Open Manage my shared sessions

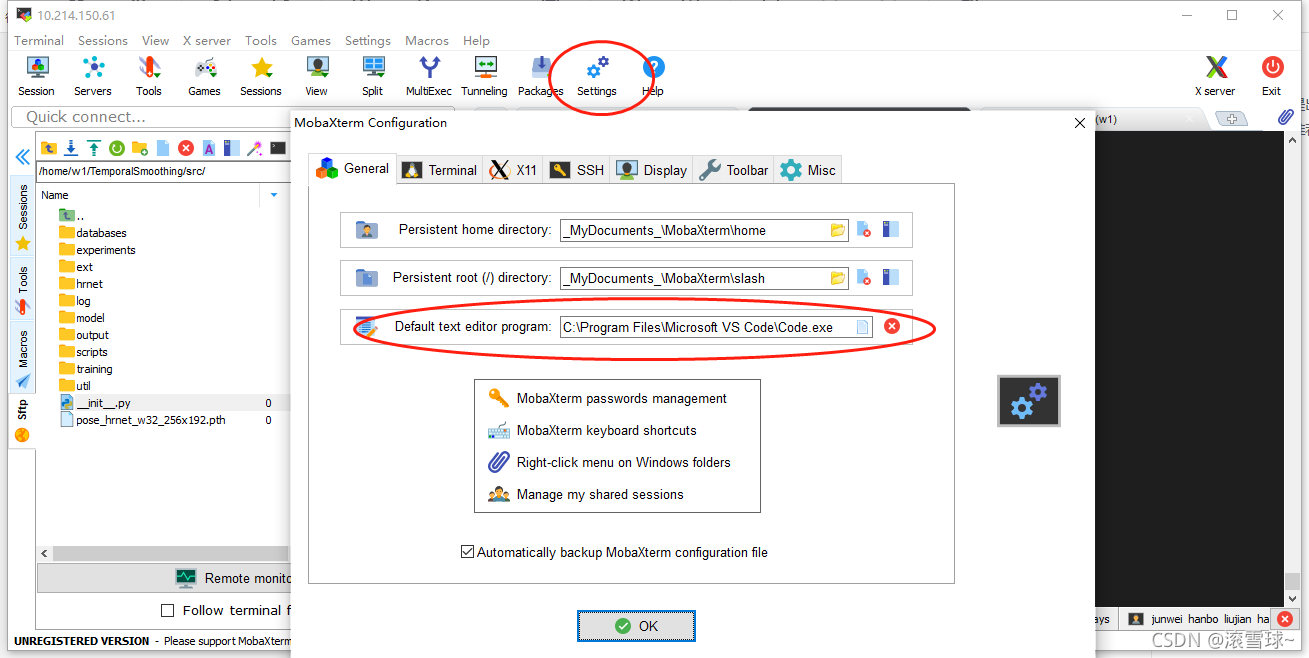click(x=586, y=494)
